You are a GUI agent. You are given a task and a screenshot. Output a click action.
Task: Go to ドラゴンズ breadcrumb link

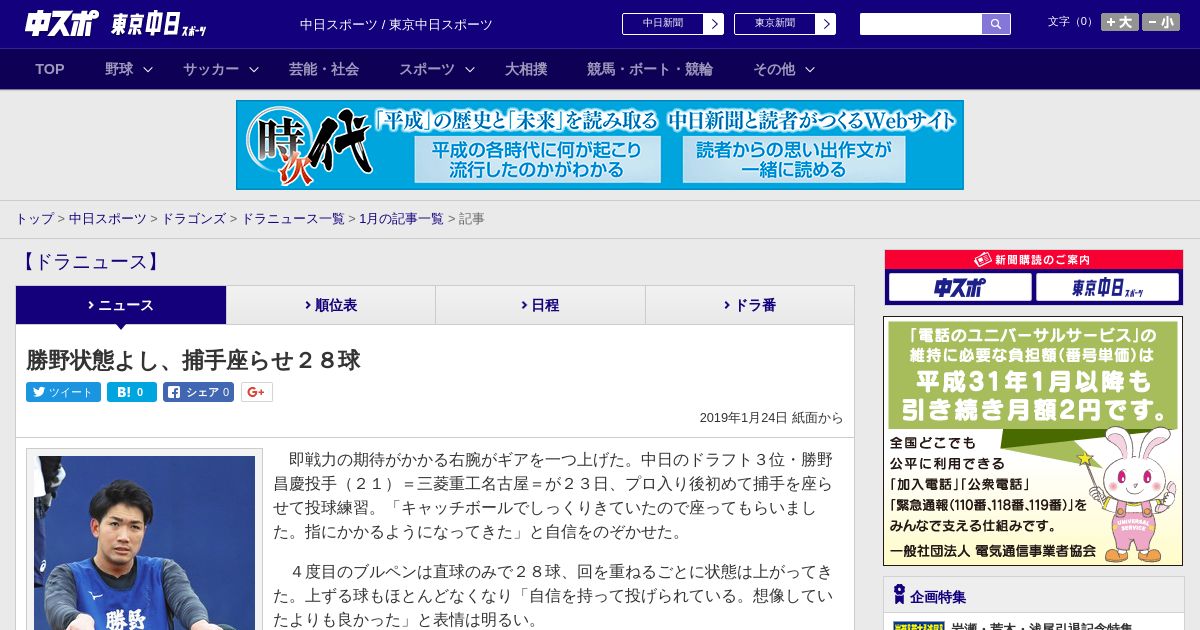point(193,219)
